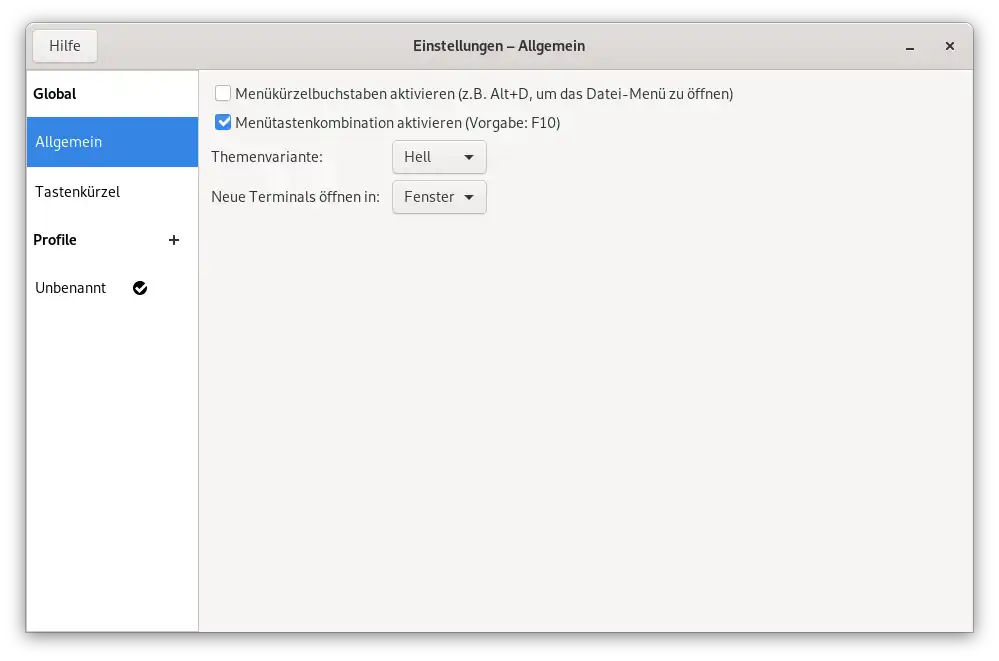Select Allgemein in the sidebar
Screen dimensions: 999x661
[112, 142]
